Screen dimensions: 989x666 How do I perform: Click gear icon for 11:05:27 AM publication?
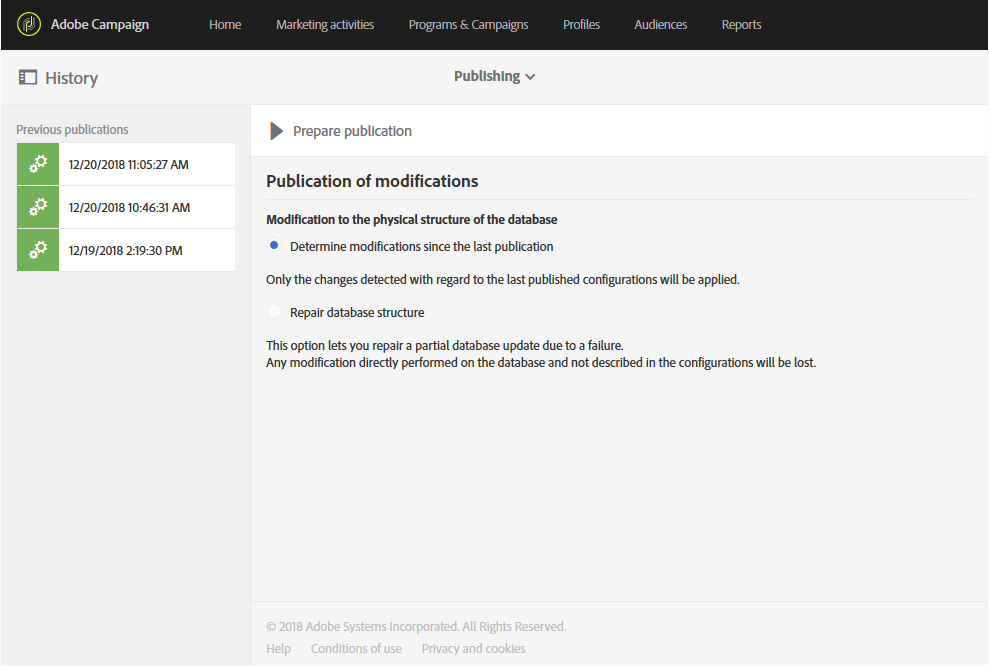pos(38,164)
